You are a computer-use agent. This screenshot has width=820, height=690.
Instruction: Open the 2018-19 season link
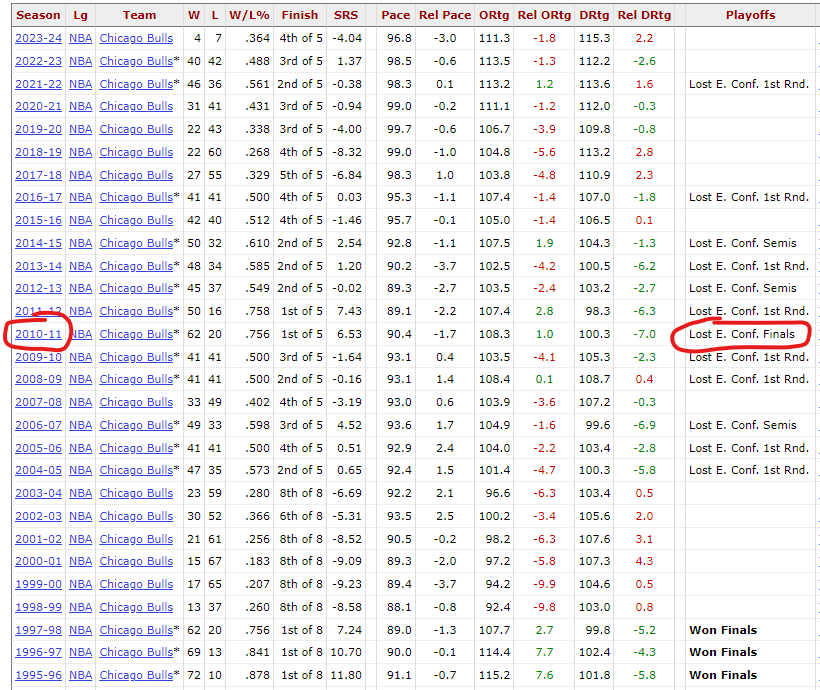pyautogui.click(x=38, y=152)
